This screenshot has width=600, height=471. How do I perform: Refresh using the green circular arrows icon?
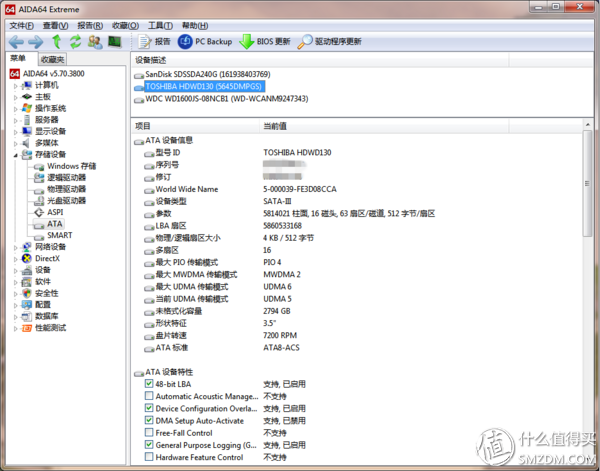pyautogui.click(x=75, y=41)
